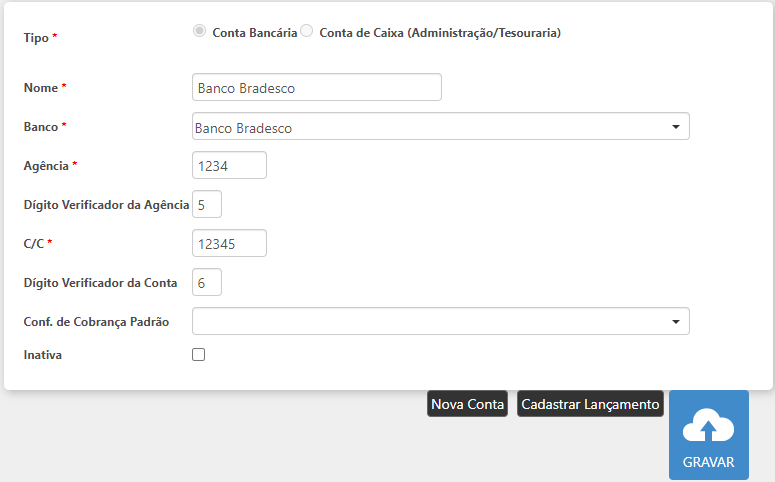Click the Tipo field label

(37, 37)
